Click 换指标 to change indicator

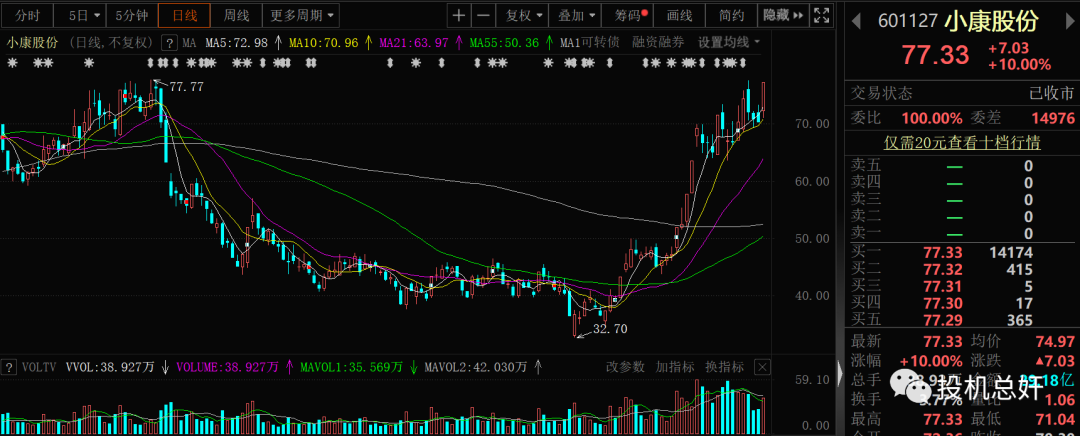click(725, 367)
